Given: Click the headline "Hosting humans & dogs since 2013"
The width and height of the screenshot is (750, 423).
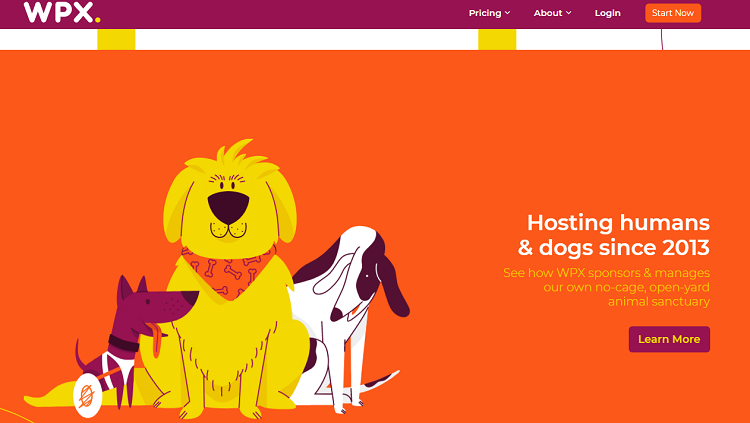Looking at the screenshot, I should click(614, 235).
